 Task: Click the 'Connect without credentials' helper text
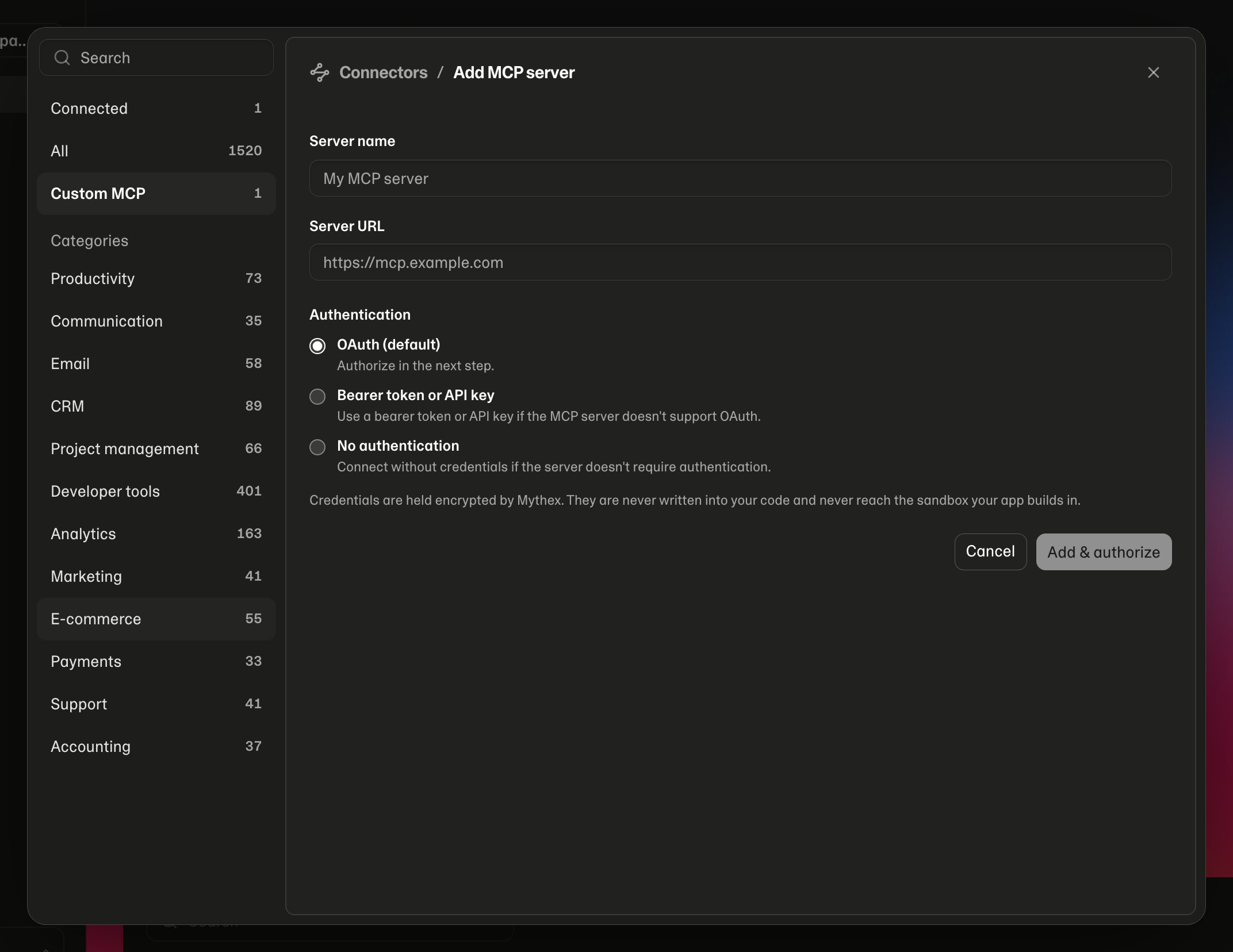coord(554,467)
